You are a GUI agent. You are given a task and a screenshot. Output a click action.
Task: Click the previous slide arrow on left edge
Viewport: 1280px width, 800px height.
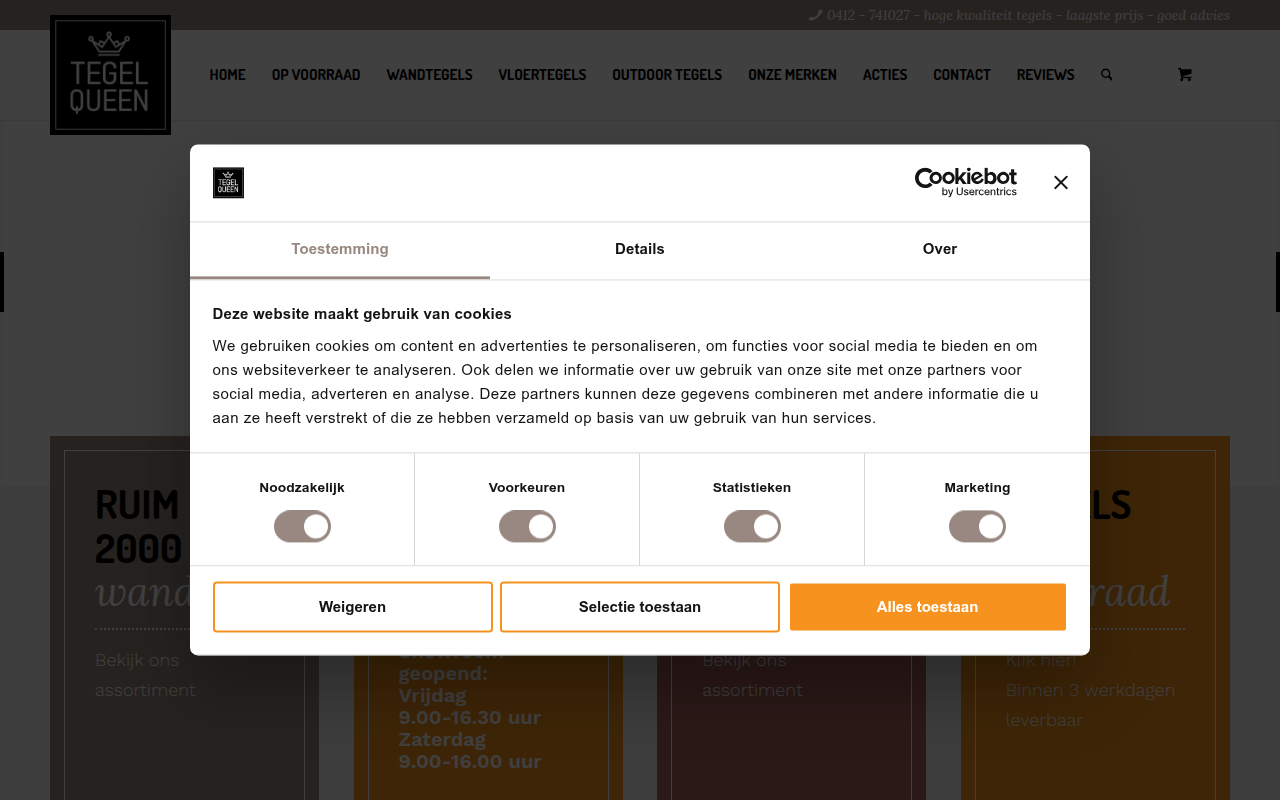coord(2,282)
